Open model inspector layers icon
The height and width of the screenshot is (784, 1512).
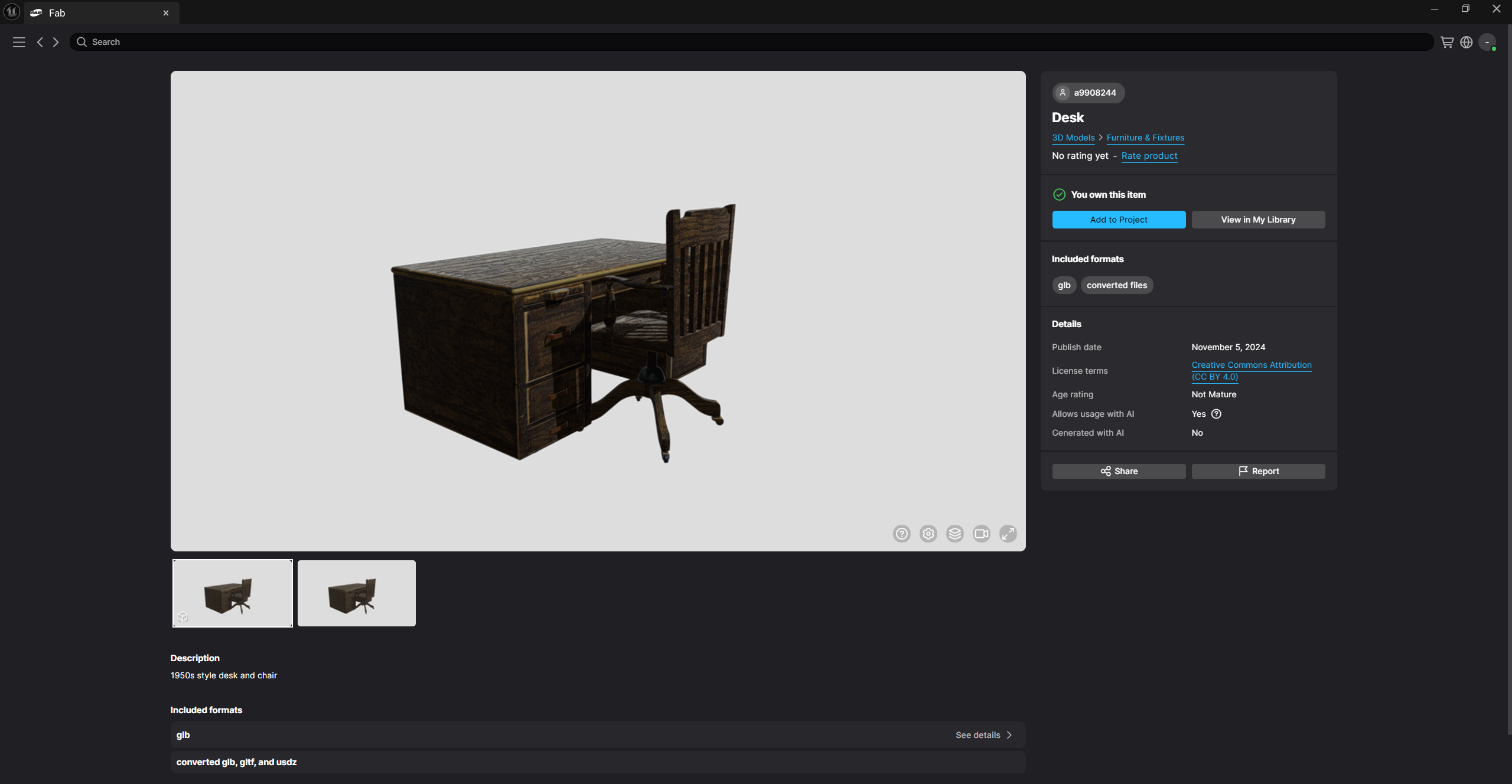(954, 534)
